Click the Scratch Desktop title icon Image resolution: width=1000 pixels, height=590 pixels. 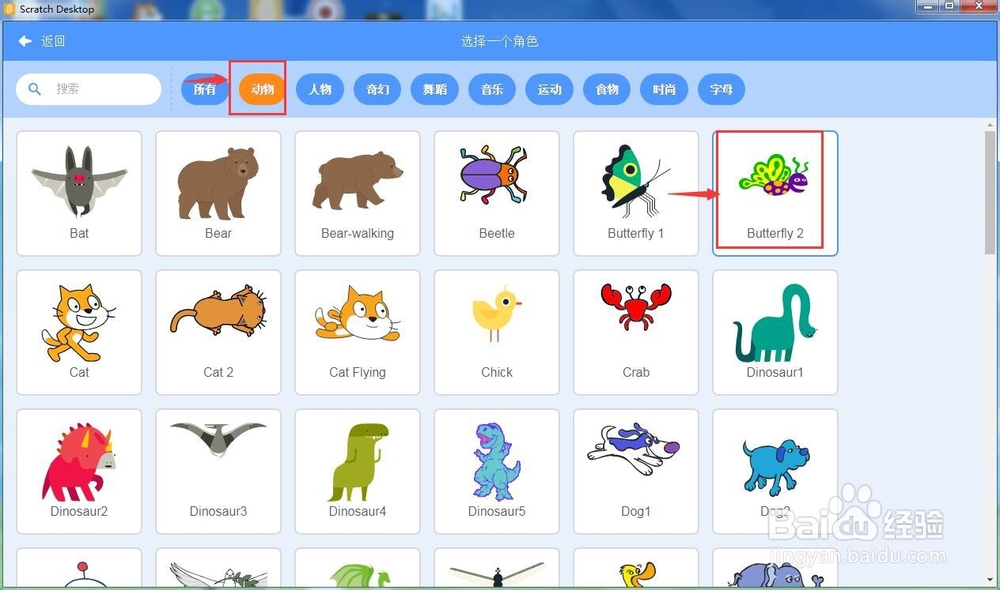[9, 9]
